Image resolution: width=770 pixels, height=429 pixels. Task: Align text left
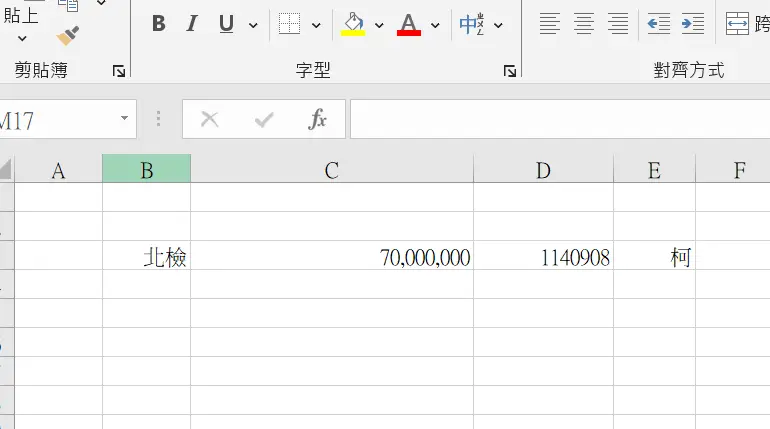point(550,24)
